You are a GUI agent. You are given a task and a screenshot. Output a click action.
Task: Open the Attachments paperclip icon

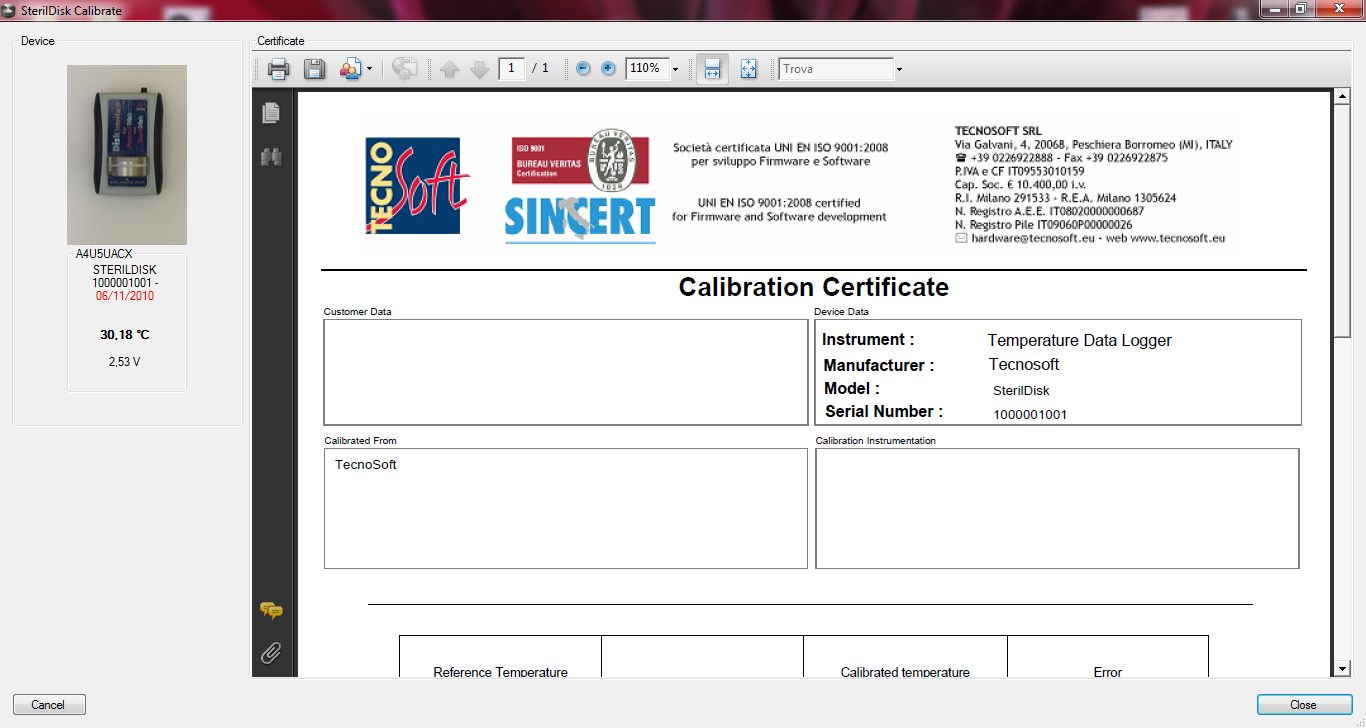[270, 653]
